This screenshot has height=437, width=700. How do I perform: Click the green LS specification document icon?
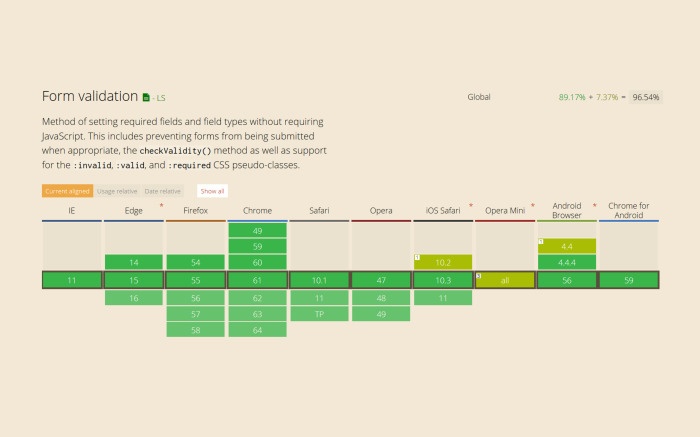point(146,97)
